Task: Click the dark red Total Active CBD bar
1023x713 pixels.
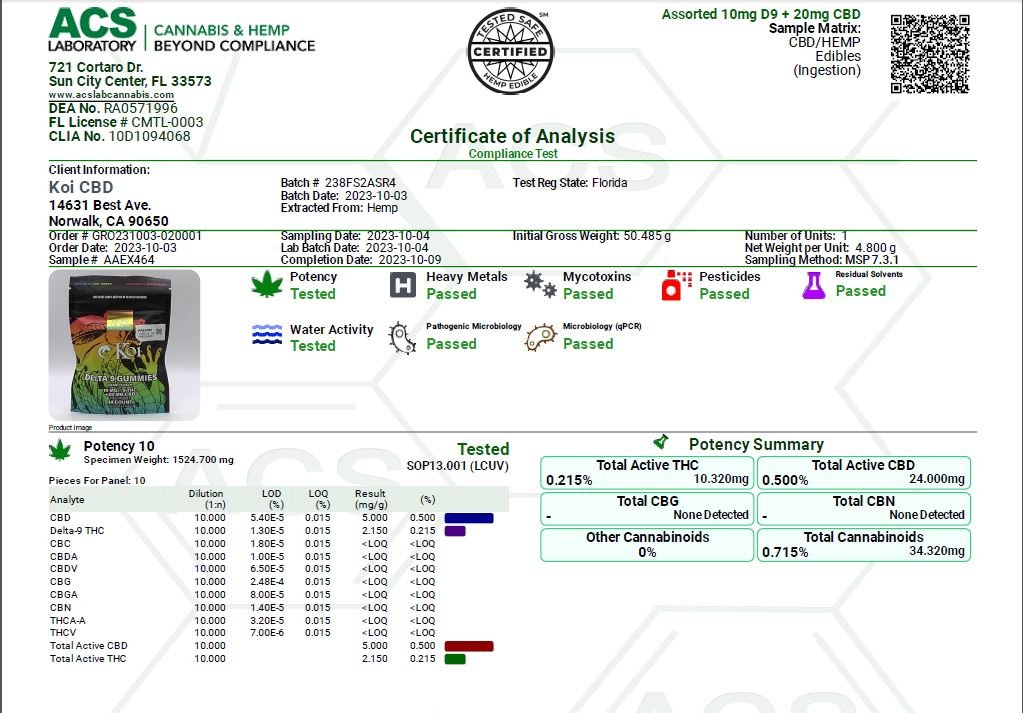Action: tap(468, 646)
